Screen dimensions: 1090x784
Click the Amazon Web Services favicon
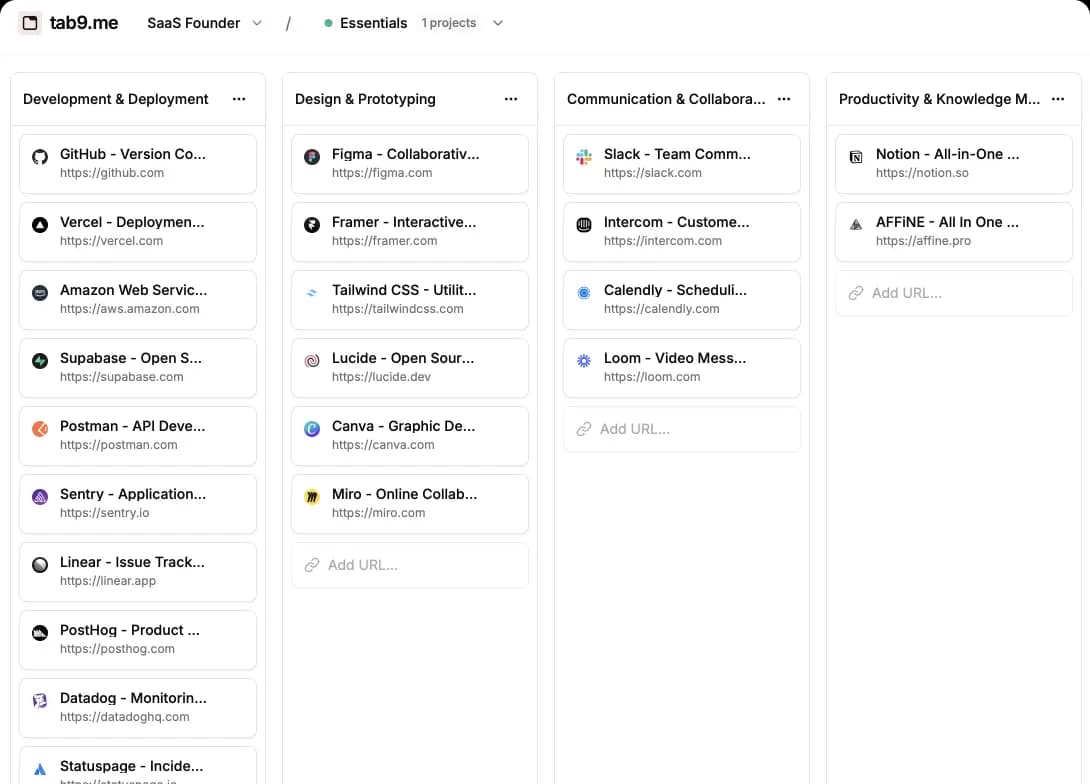[40, 293]
